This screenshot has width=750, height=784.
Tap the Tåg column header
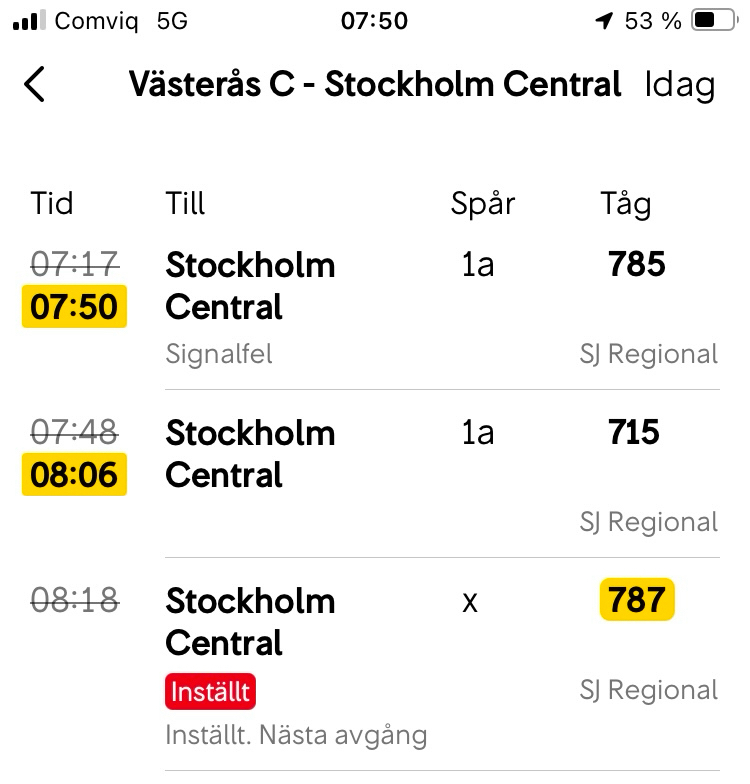pyautogui.click(x=625, y=204)
